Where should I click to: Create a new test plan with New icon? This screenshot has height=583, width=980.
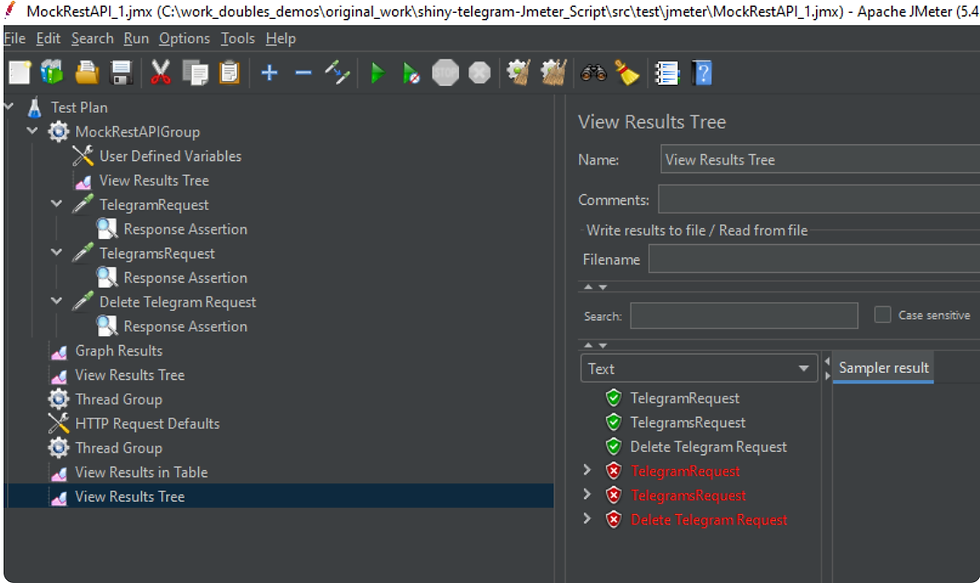(x=19, y=73)
